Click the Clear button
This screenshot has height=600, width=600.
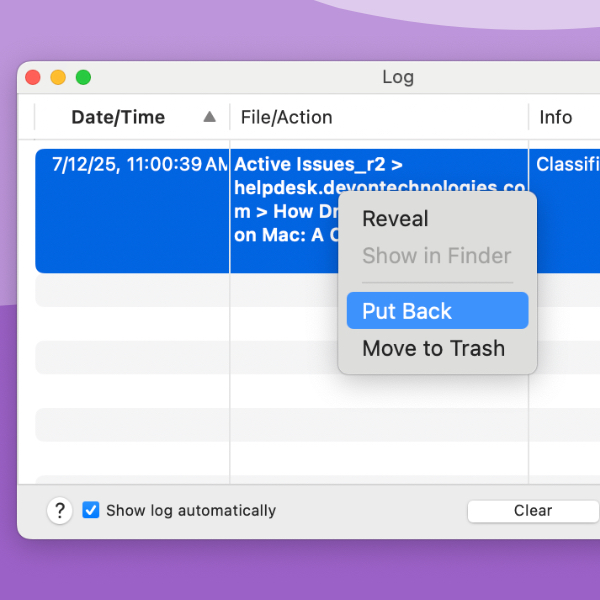point(533,511)
